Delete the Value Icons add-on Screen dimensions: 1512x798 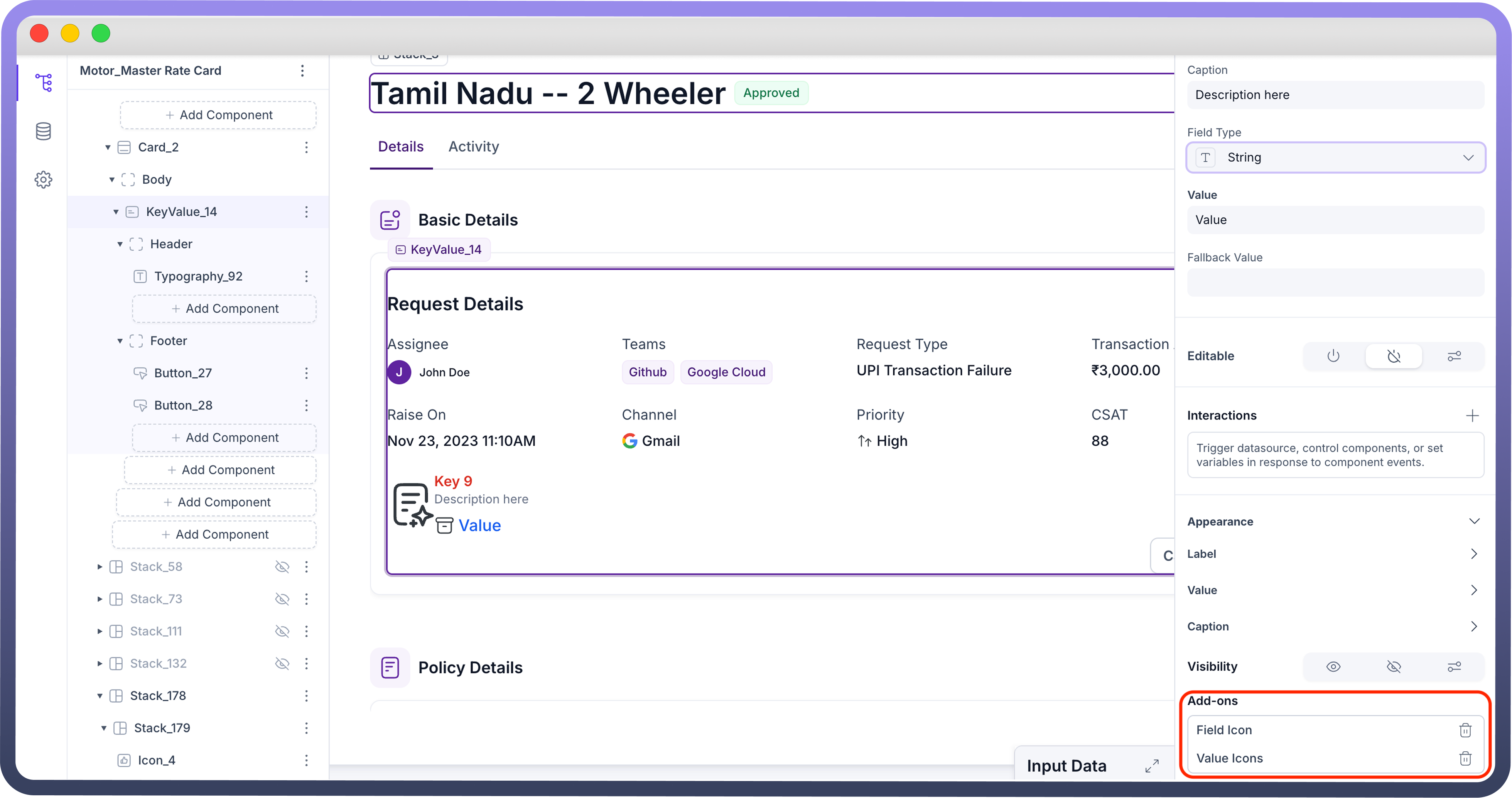click(1465, 758)
